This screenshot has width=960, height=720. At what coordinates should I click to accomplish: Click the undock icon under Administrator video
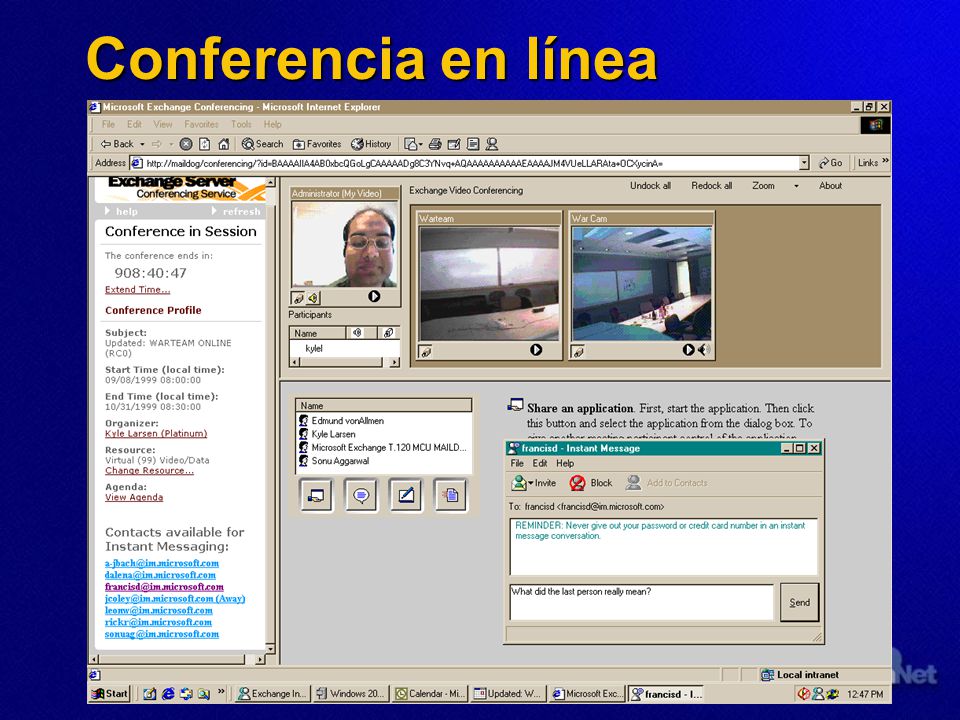(x=298, y=298)
